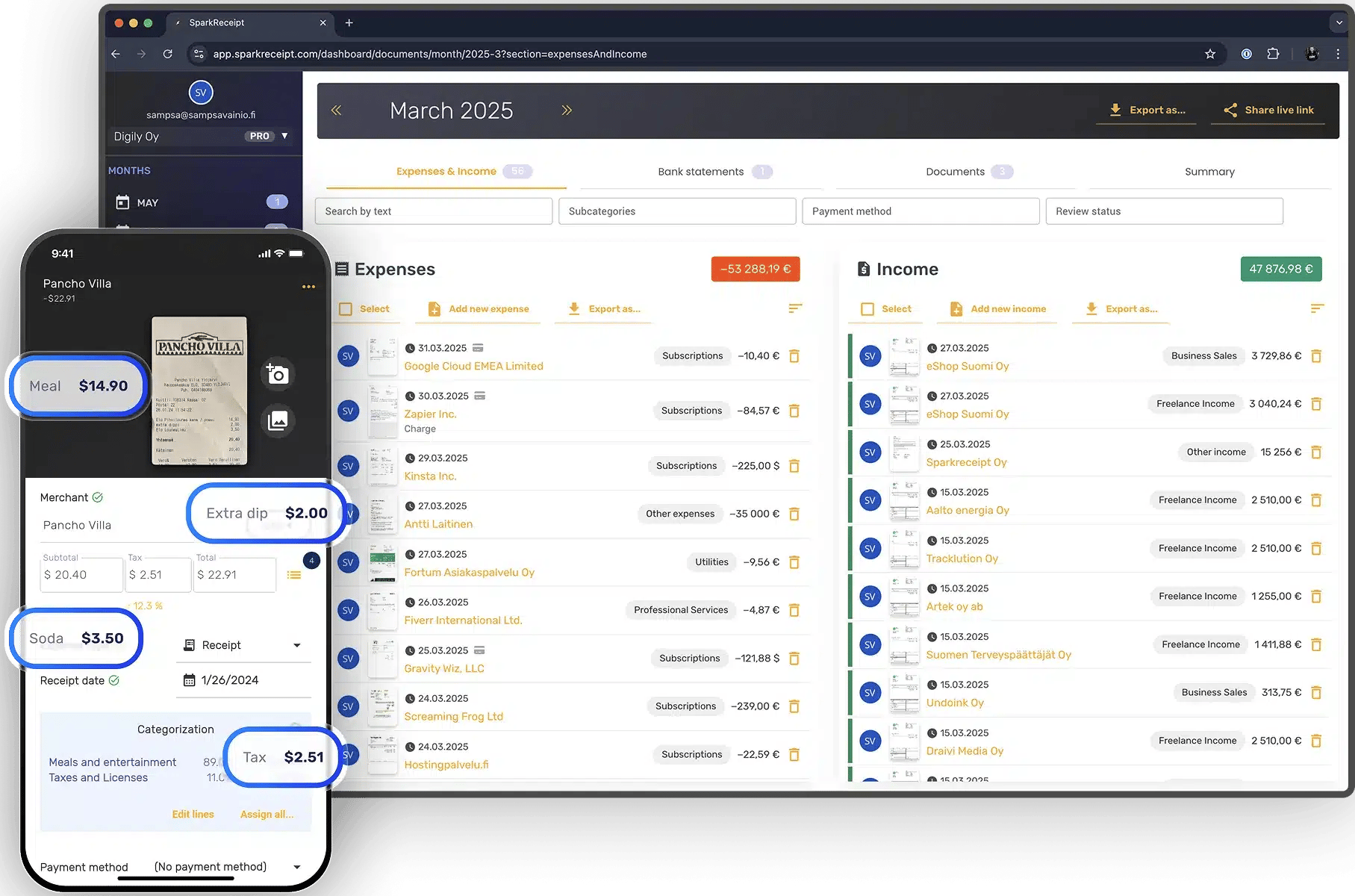
Task: Click the sort icon in Income panel
Action: coord(1317,308)
